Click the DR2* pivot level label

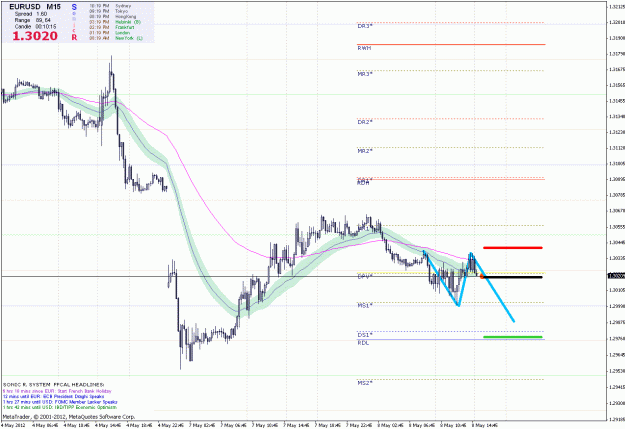click(x=365, y=122)
